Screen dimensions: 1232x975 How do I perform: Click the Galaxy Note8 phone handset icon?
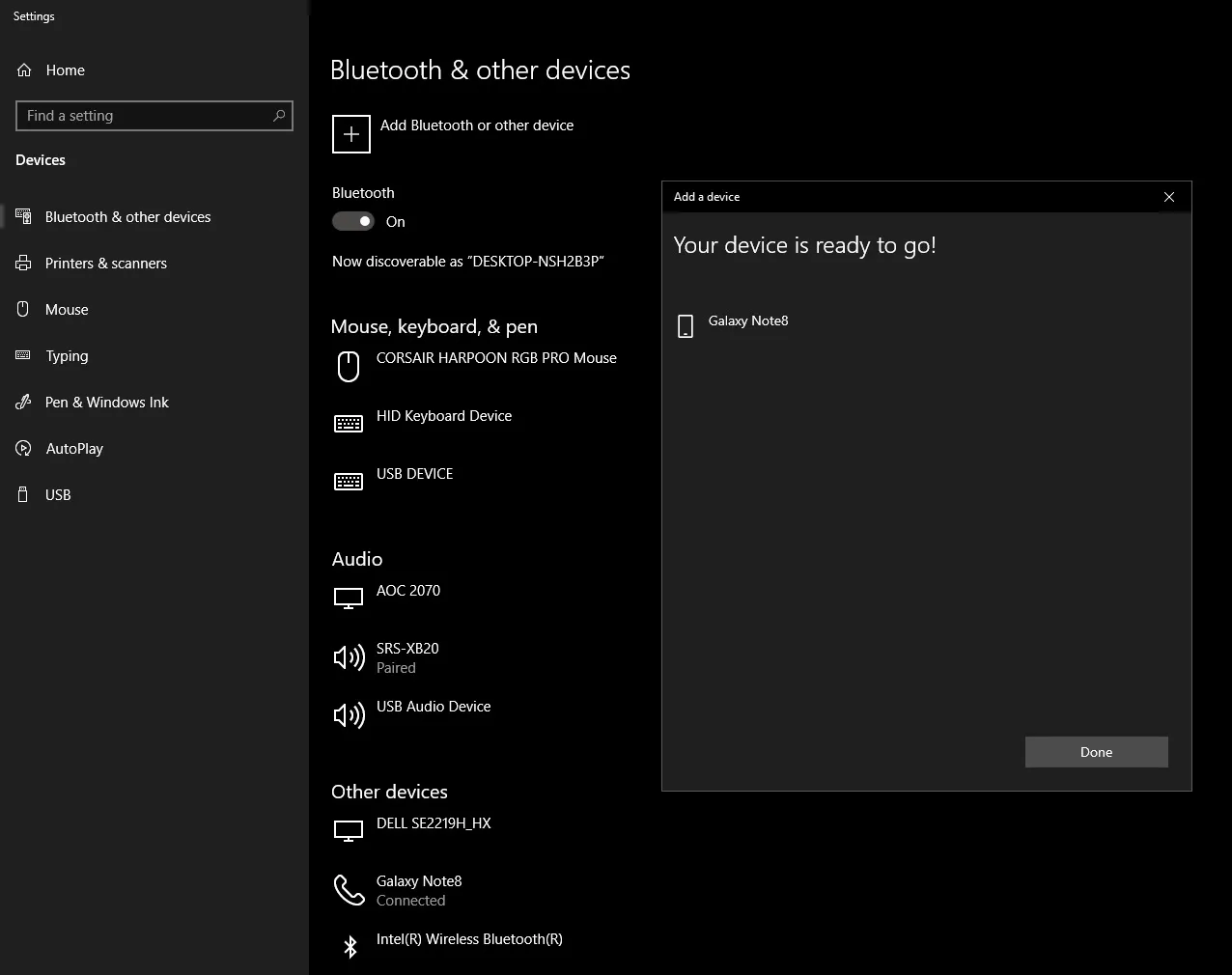pyautogui.click(x=348, y=889)
